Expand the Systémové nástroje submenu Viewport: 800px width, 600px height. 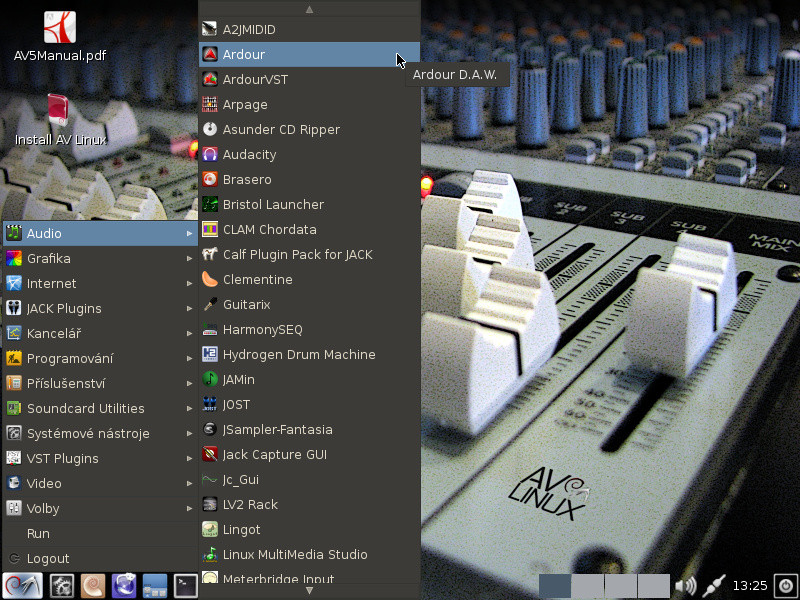[100, 433]
